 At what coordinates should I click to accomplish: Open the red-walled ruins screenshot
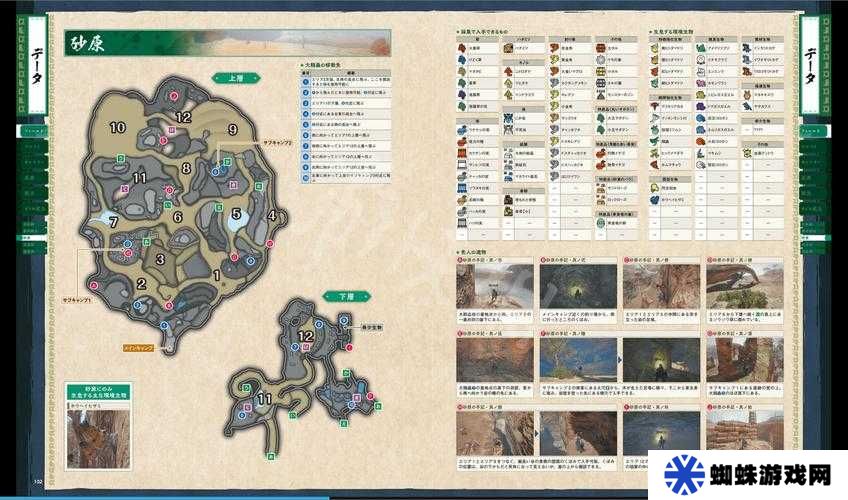point(744,360)
